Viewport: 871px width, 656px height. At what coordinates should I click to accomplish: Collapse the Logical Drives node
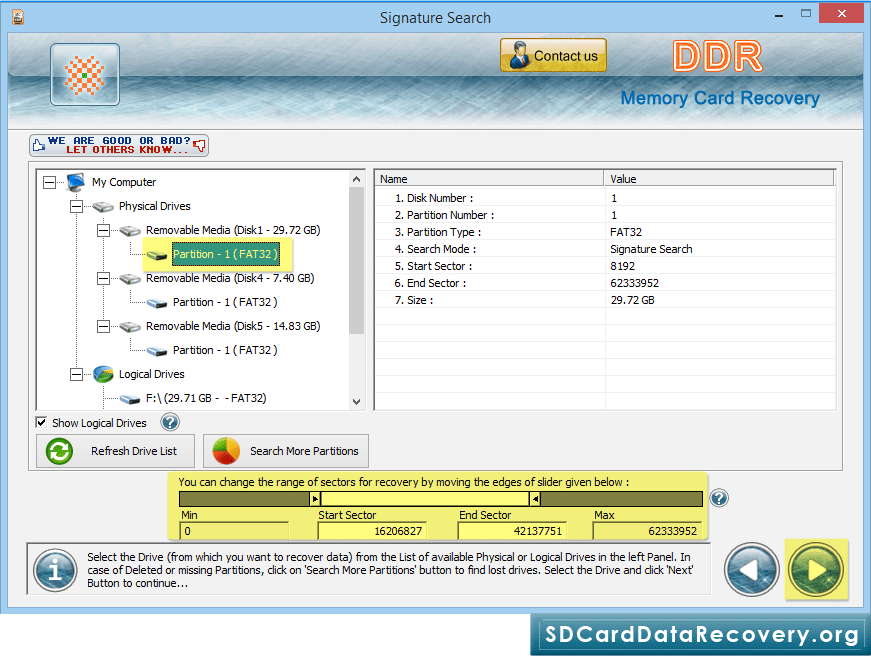tap(77, 374)
